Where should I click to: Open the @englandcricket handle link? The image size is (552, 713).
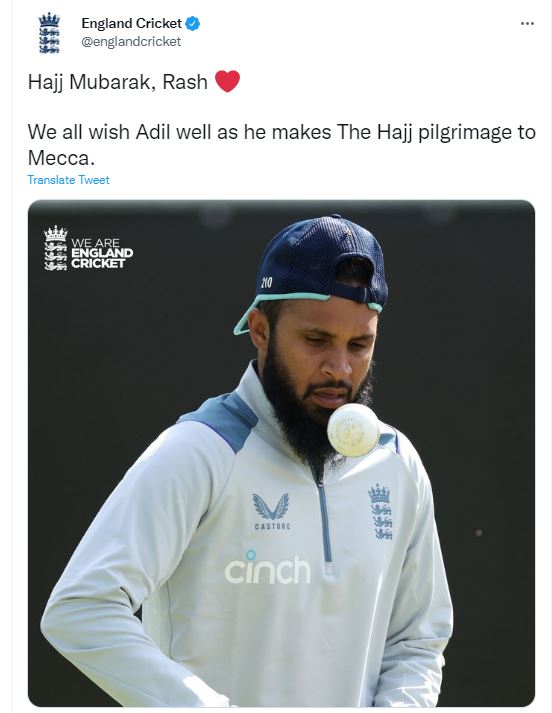(131, 41)
